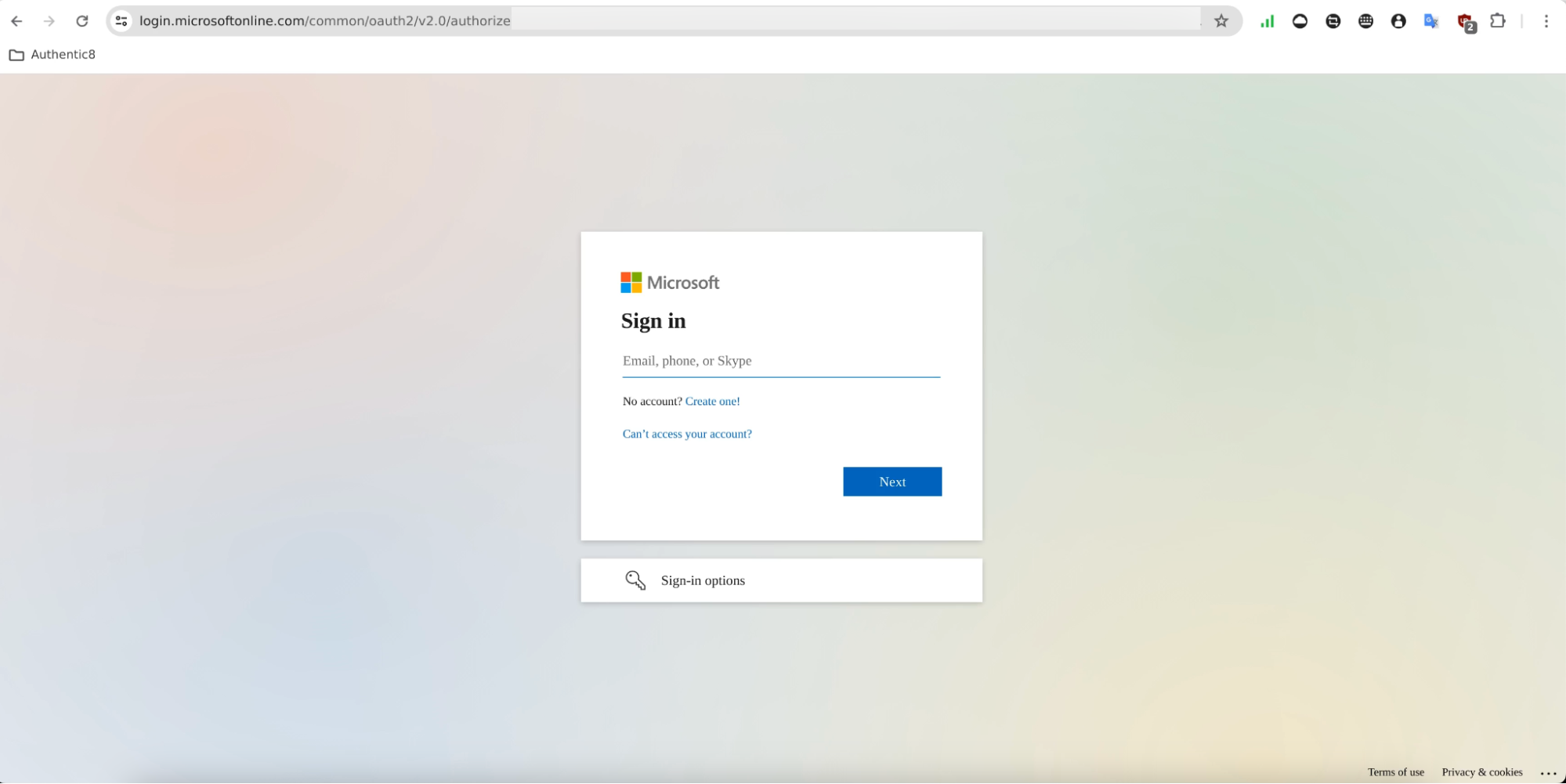Screen dimensions: 1566x784
Task: Open Can't access your account? link
Action: point(687,434)
